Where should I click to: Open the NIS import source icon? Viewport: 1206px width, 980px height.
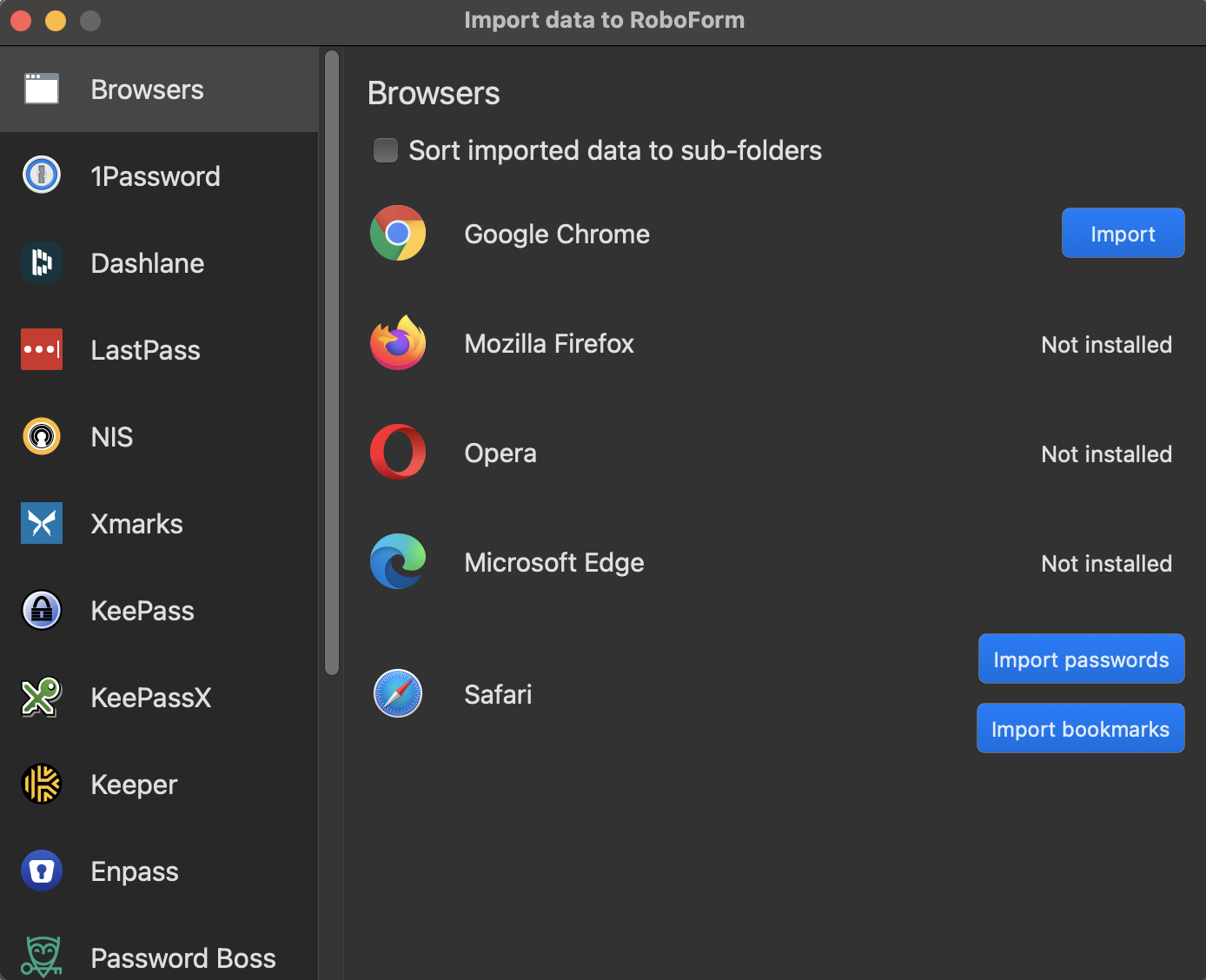[x=42, y=436]
